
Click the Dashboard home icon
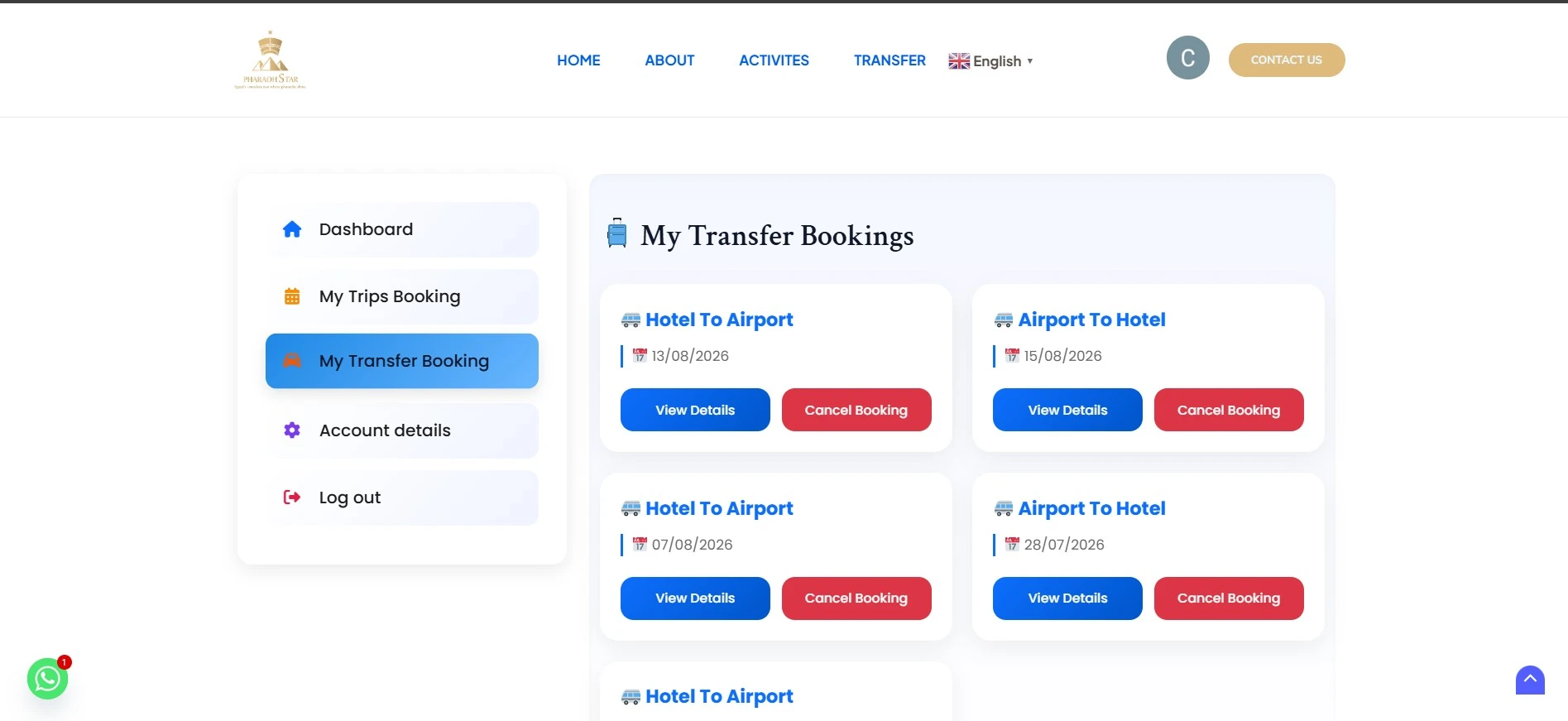click(x=292, y=229)
